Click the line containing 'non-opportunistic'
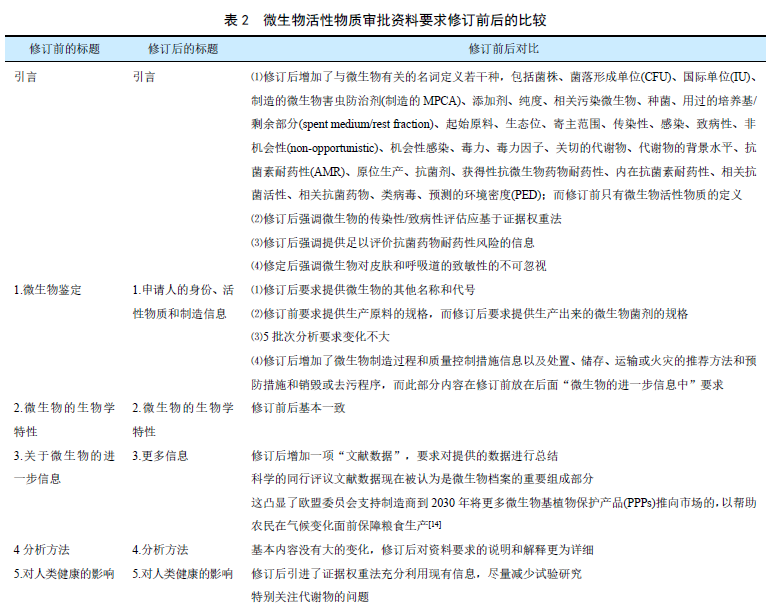The height and width of the screenshot is (609, 777). (503, 148)
